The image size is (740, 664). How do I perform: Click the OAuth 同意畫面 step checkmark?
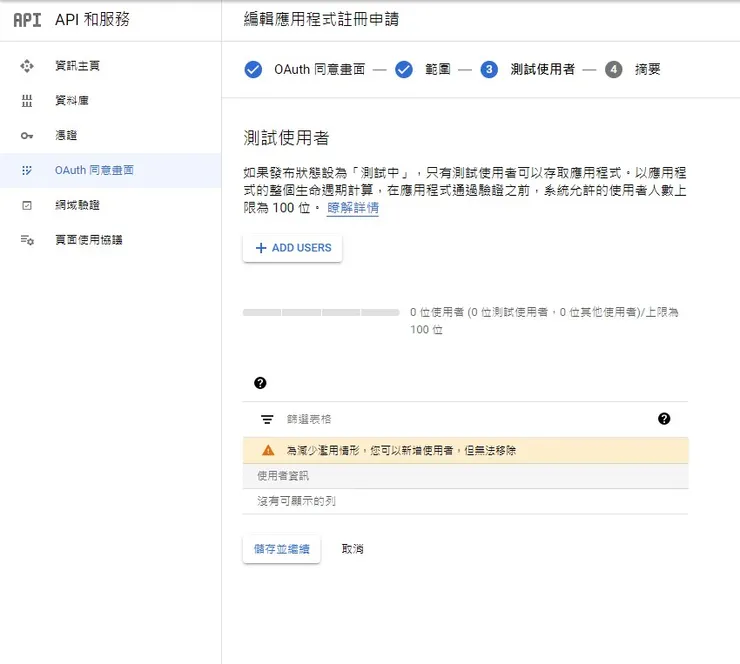click(253, 70)
